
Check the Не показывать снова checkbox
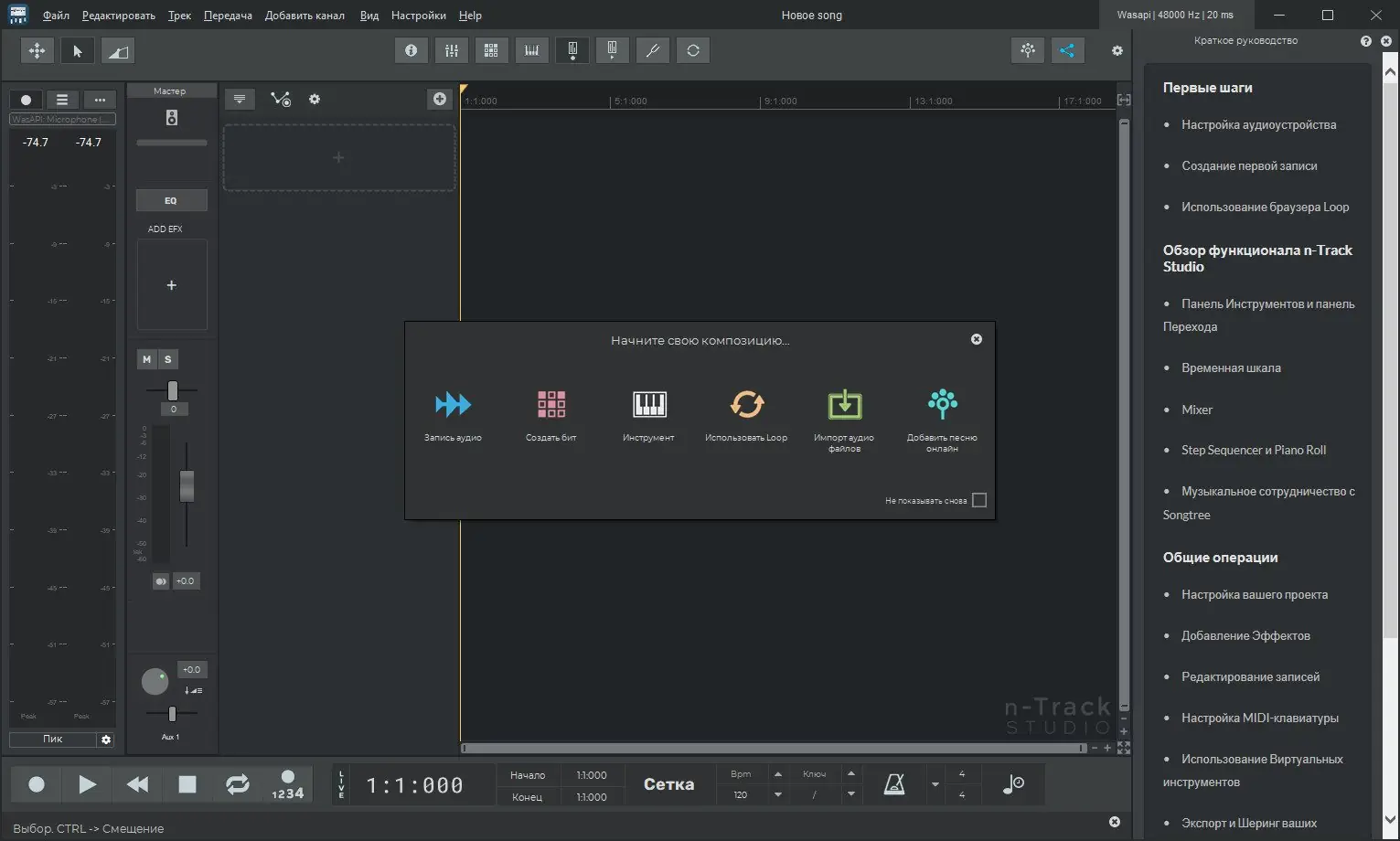pyautogui.click(x=979, y=500)
